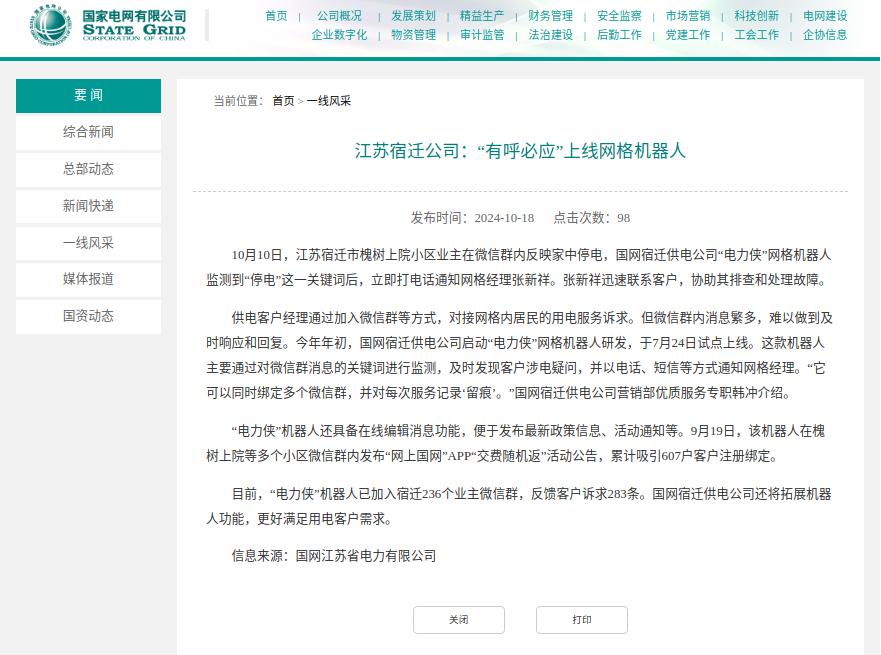Click the 首页 breadcrumb link
The image size is (881, 655).
[x=283, y=101]
